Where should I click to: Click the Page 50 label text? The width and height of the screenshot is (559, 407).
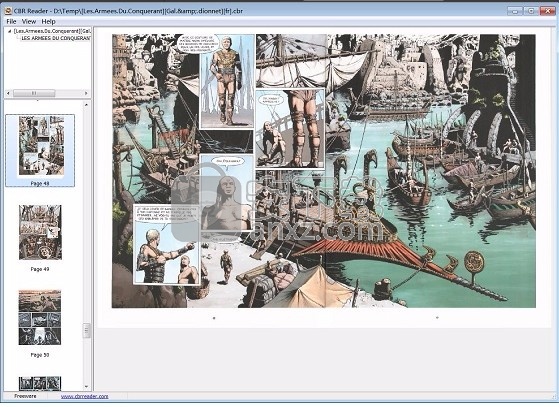tap(40, 355)
